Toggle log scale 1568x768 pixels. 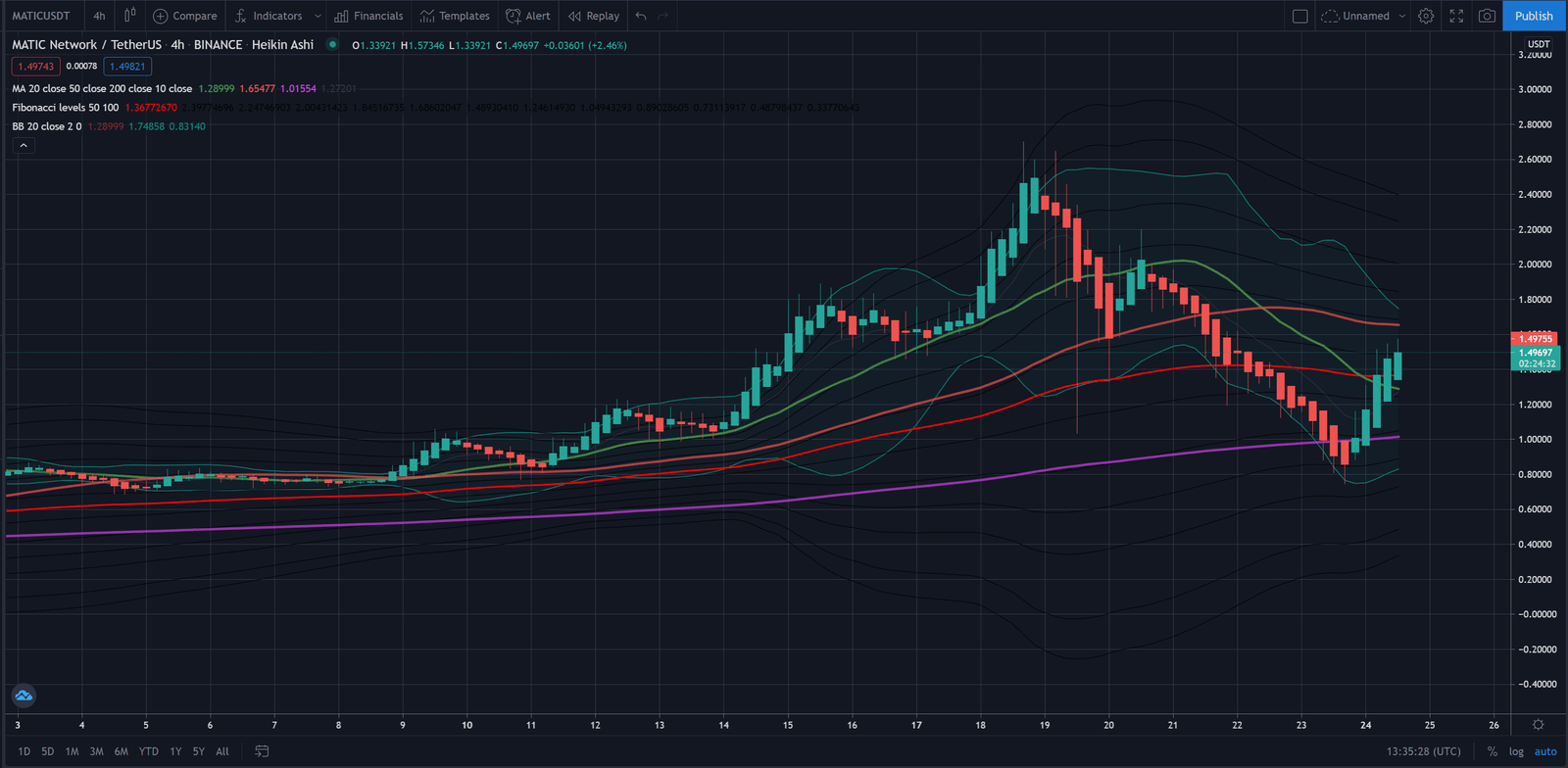click(x=1516, y=751)
